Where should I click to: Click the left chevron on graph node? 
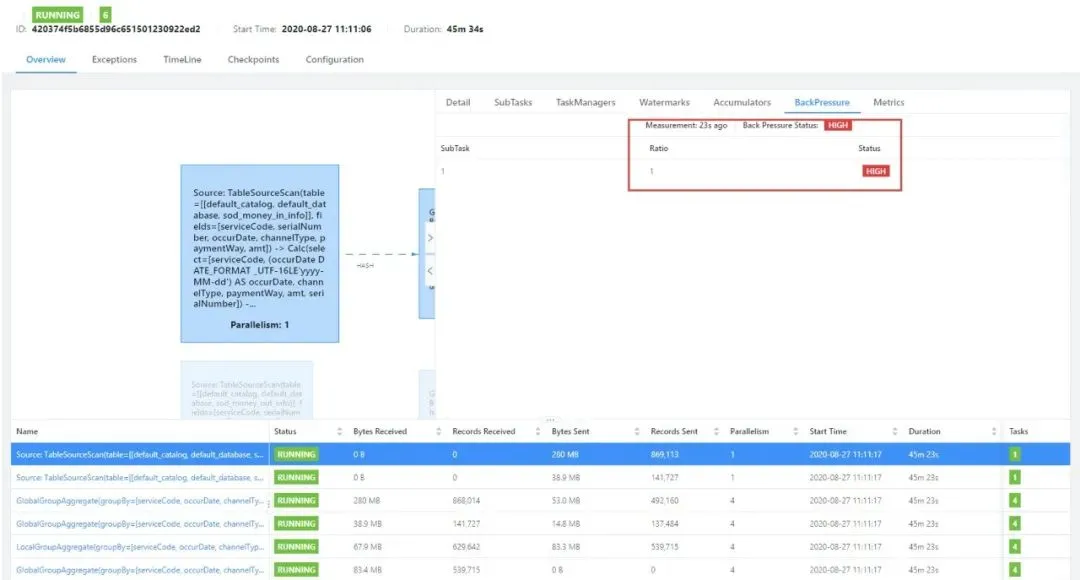pos(430,271)
